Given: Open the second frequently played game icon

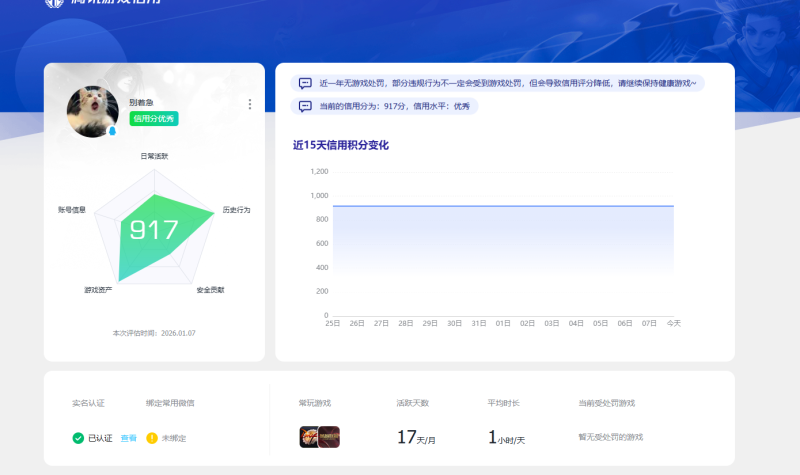Looking at the screenshot, I should (x=329, y=437).
